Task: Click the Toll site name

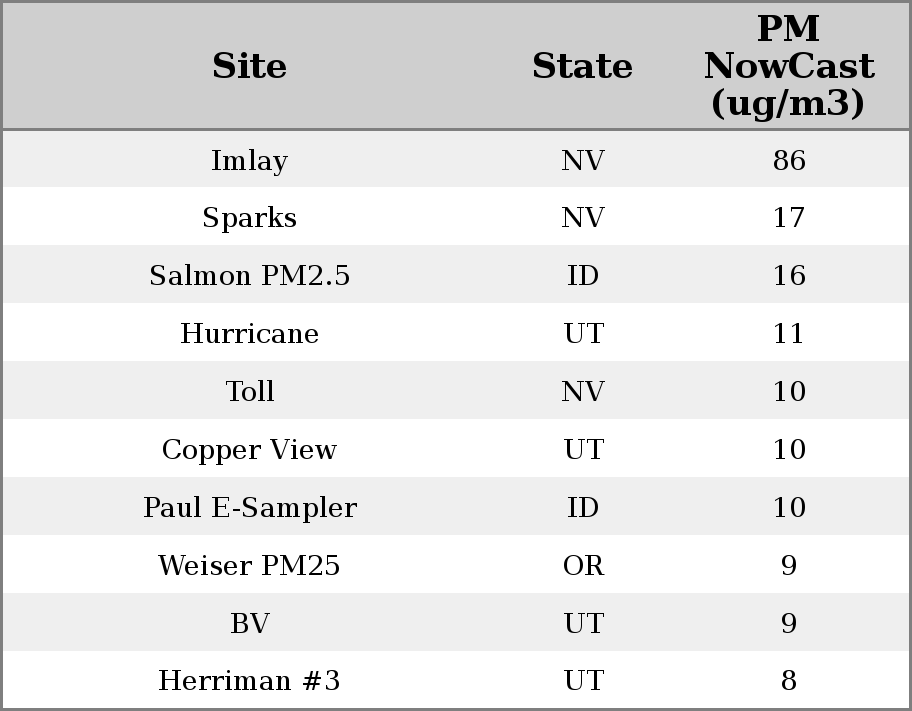Action: click(x=249, y=391)
